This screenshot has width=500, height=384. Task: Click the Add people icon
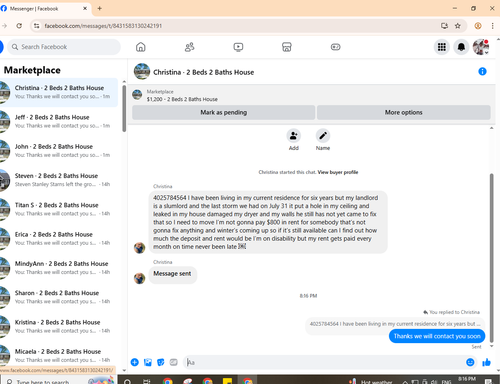tap(293, 136)
